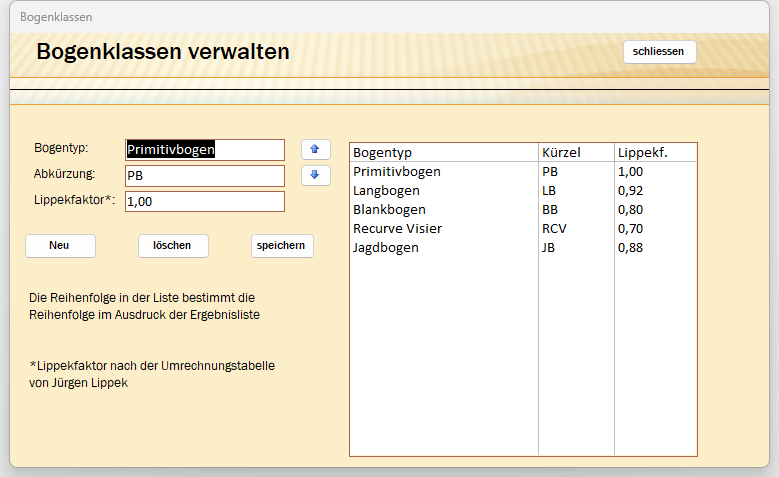
Task: Click the 0,92 factor cell
Action: tap(631, 190)
